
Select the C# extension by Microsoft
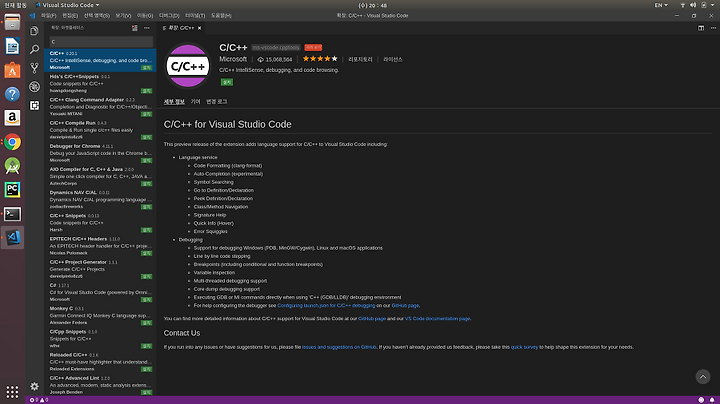[x=100, y=292]
